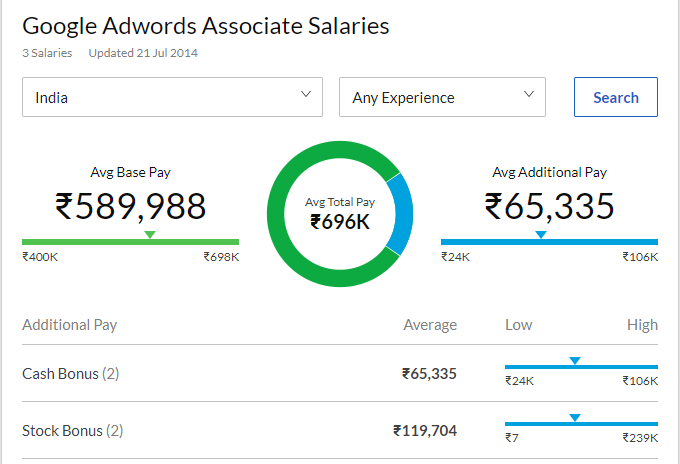Click the Stock Bonus range triangle marker

[x=575, y=417]
